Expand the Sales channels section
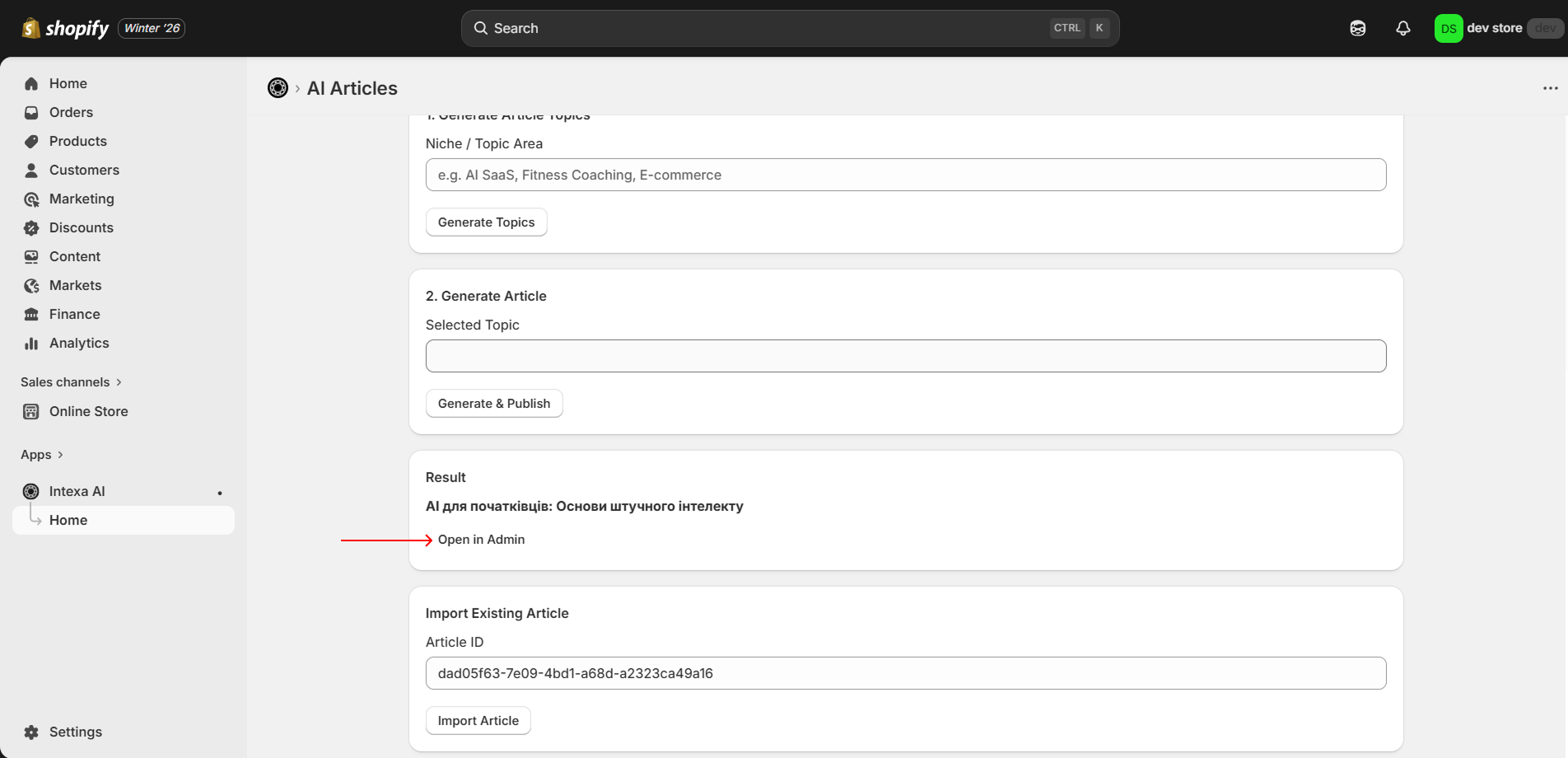This screenshot has width=1568, height=758. 71,382
